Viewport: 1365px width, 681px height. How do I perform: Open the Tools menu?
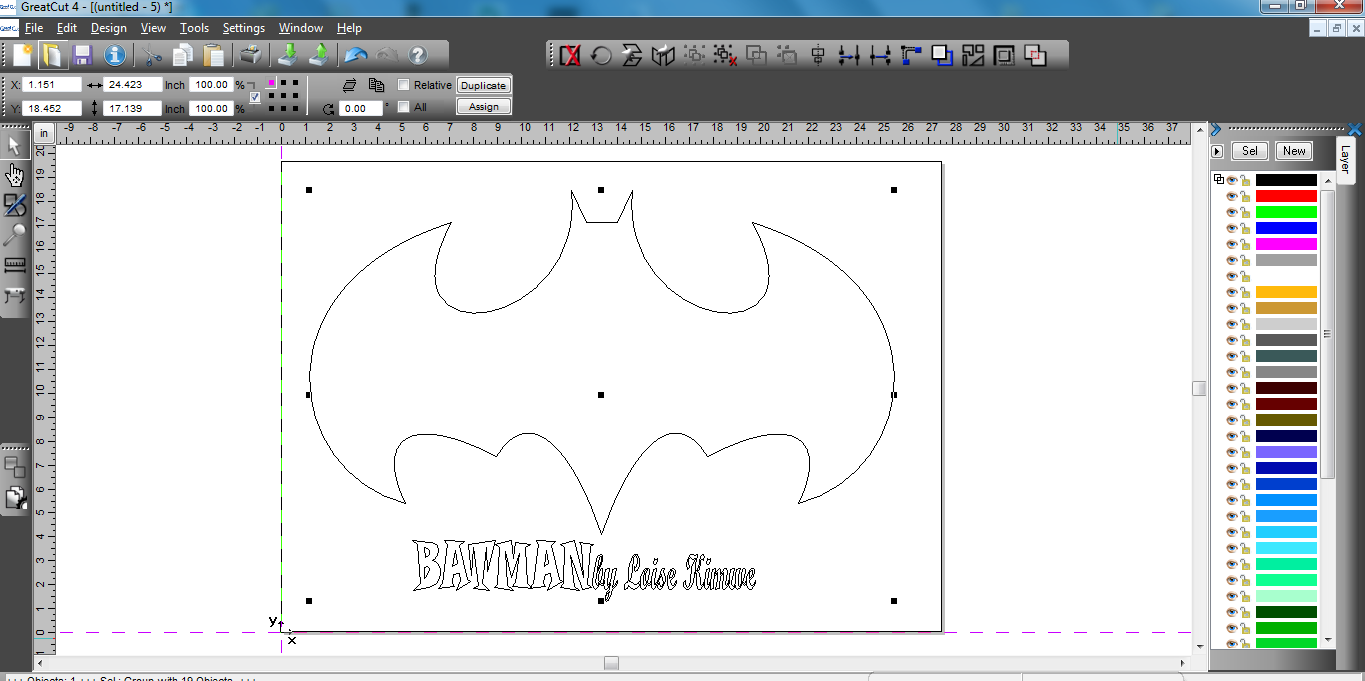point(194,28)
